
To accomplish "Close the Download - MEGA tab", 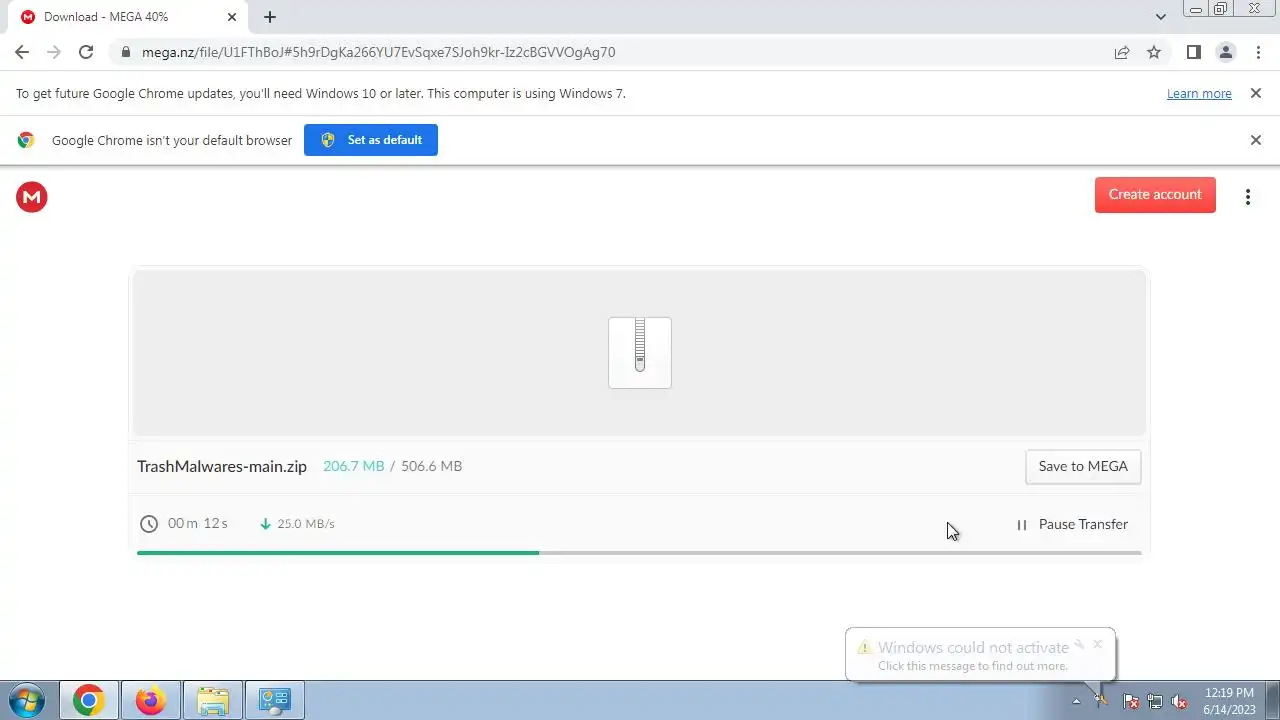I will click(232, 17).
